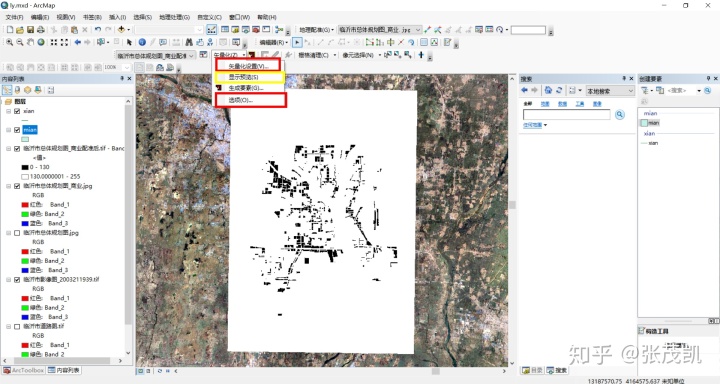Click the Refresh icon in Search panel
Screen dimensions: 720x384
(x=559, y=90)
